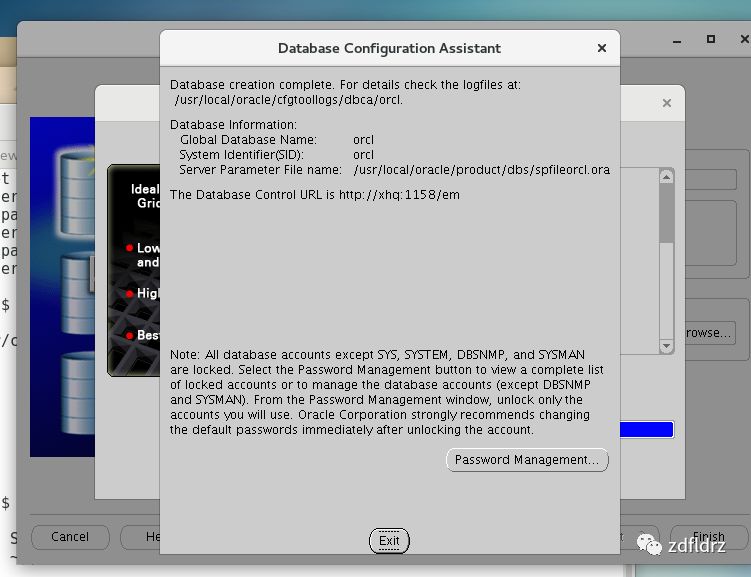Click the Exit button in the dialog
The width and height of the screenshot is (751, 577).
[x=389, y=541]
